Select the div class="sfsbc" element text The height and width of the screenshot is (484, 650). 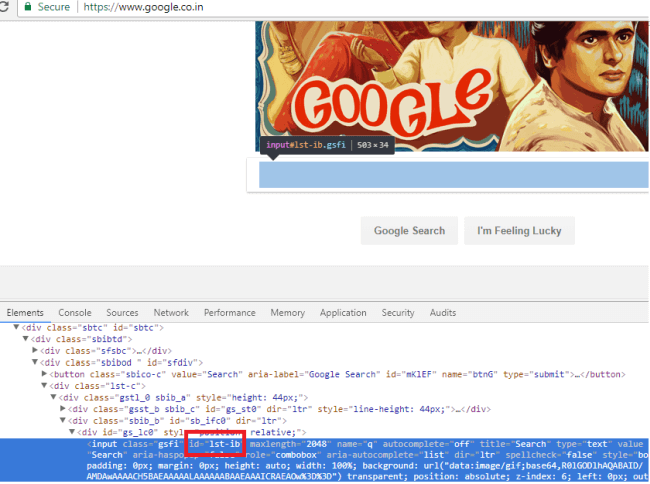pyautogui.click(x=106, y=351)
